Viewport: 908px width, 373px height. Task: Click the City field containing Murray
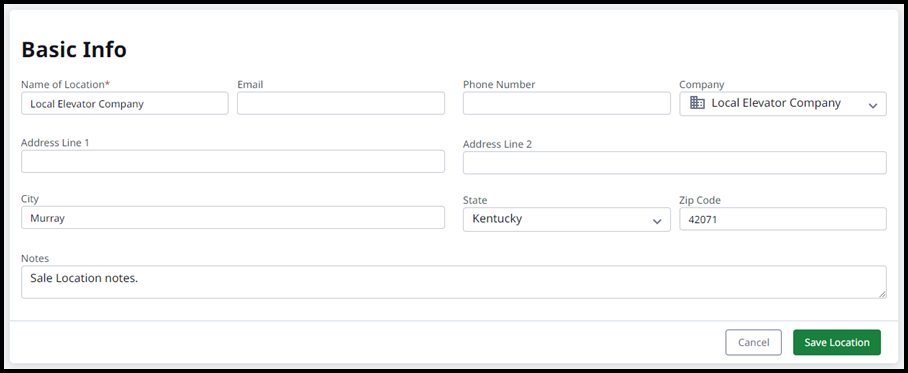click(x=233, y=218)
